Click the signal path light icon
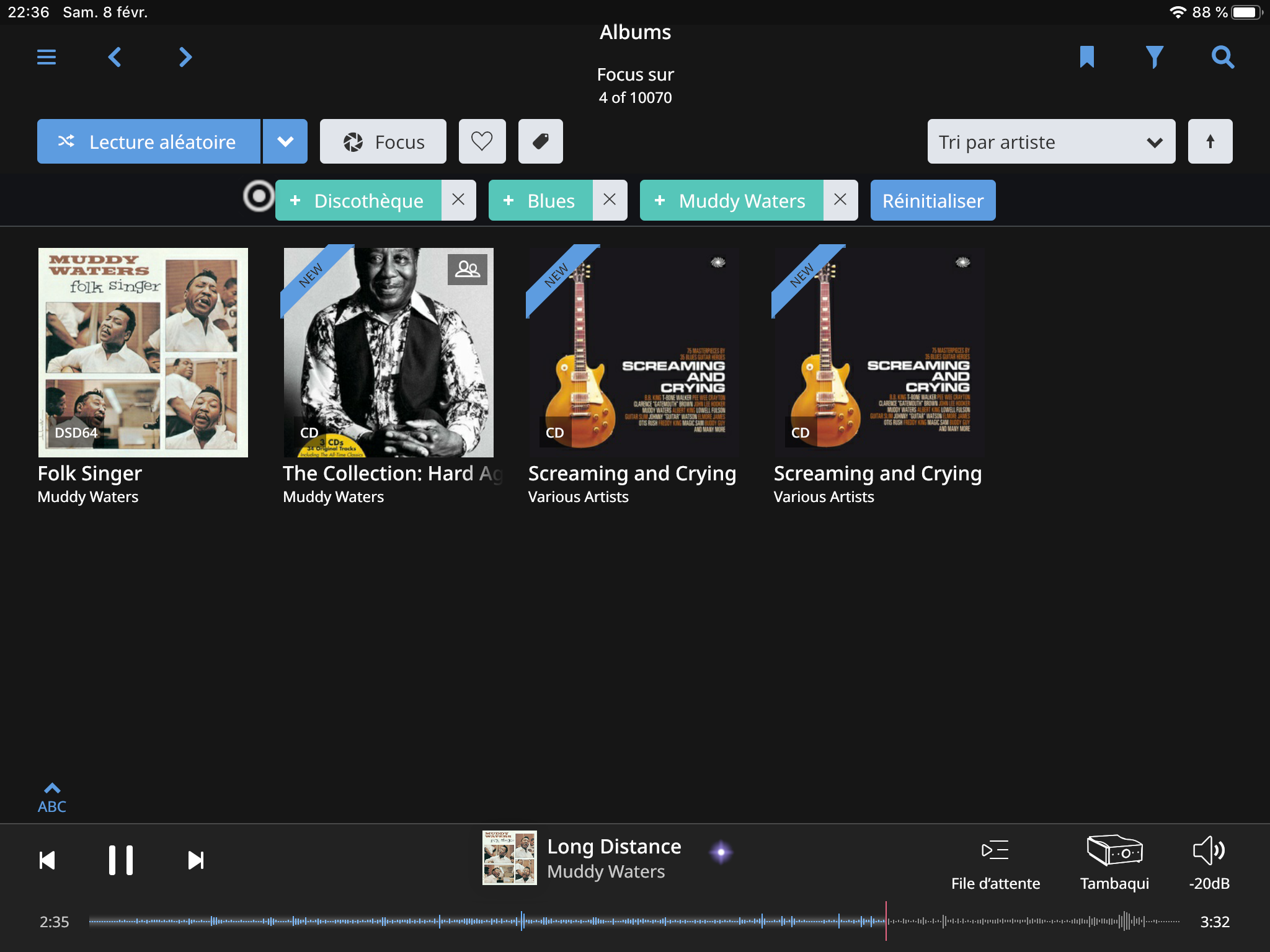The height and width of the screenshot is (952, 1270). pyautogui.click(x=721, y=852)
